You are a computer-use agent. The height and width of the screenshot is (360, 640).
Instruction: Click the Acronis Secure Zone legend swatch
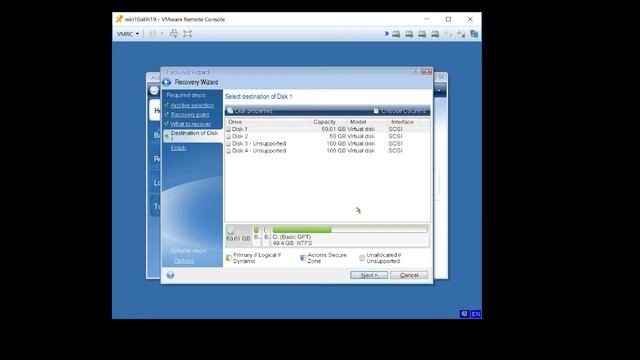tap(303, 258)
